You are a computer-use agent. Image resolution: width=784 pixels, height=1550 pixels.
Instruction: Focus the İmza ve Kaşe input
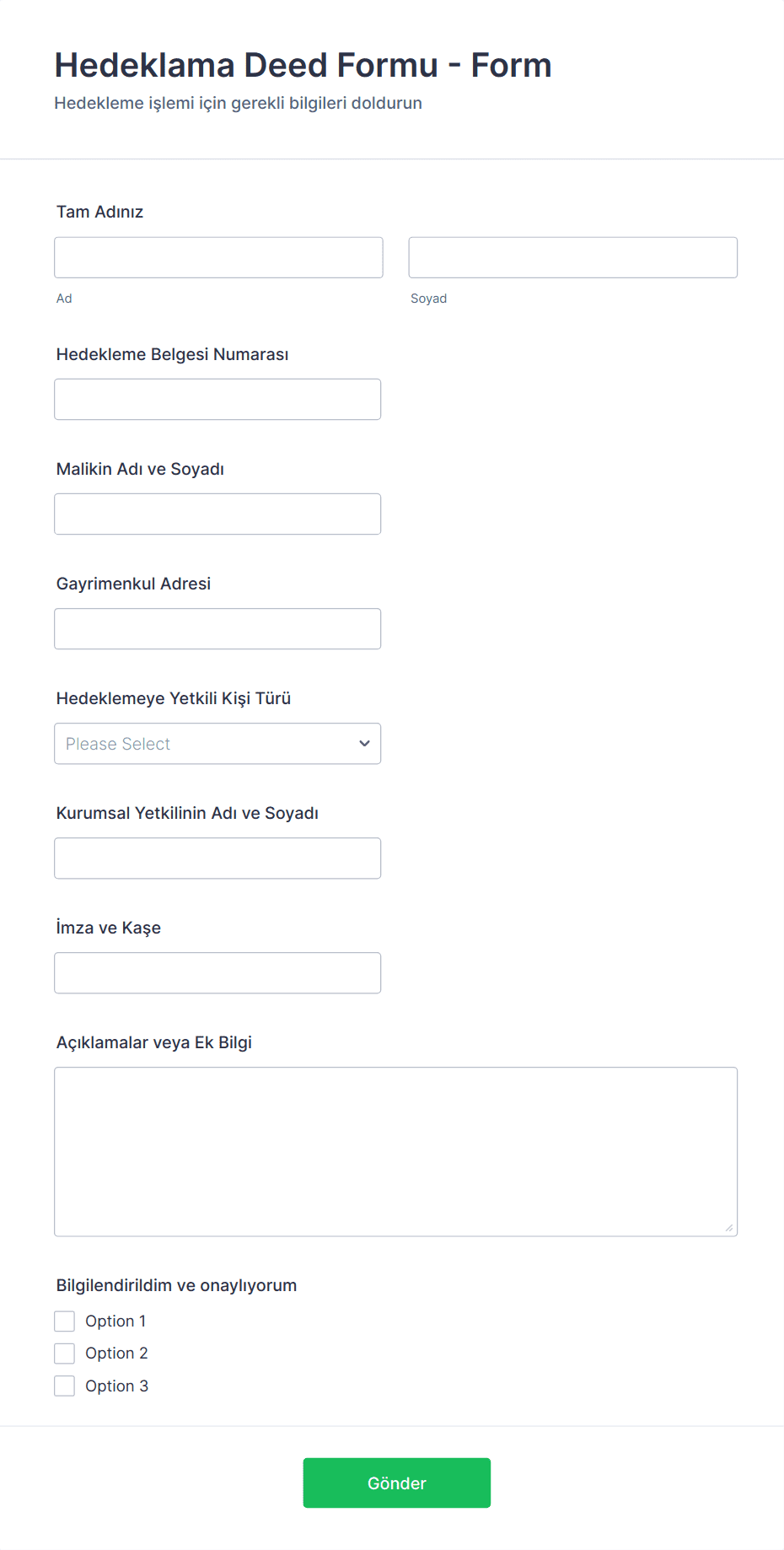point(217,972)
